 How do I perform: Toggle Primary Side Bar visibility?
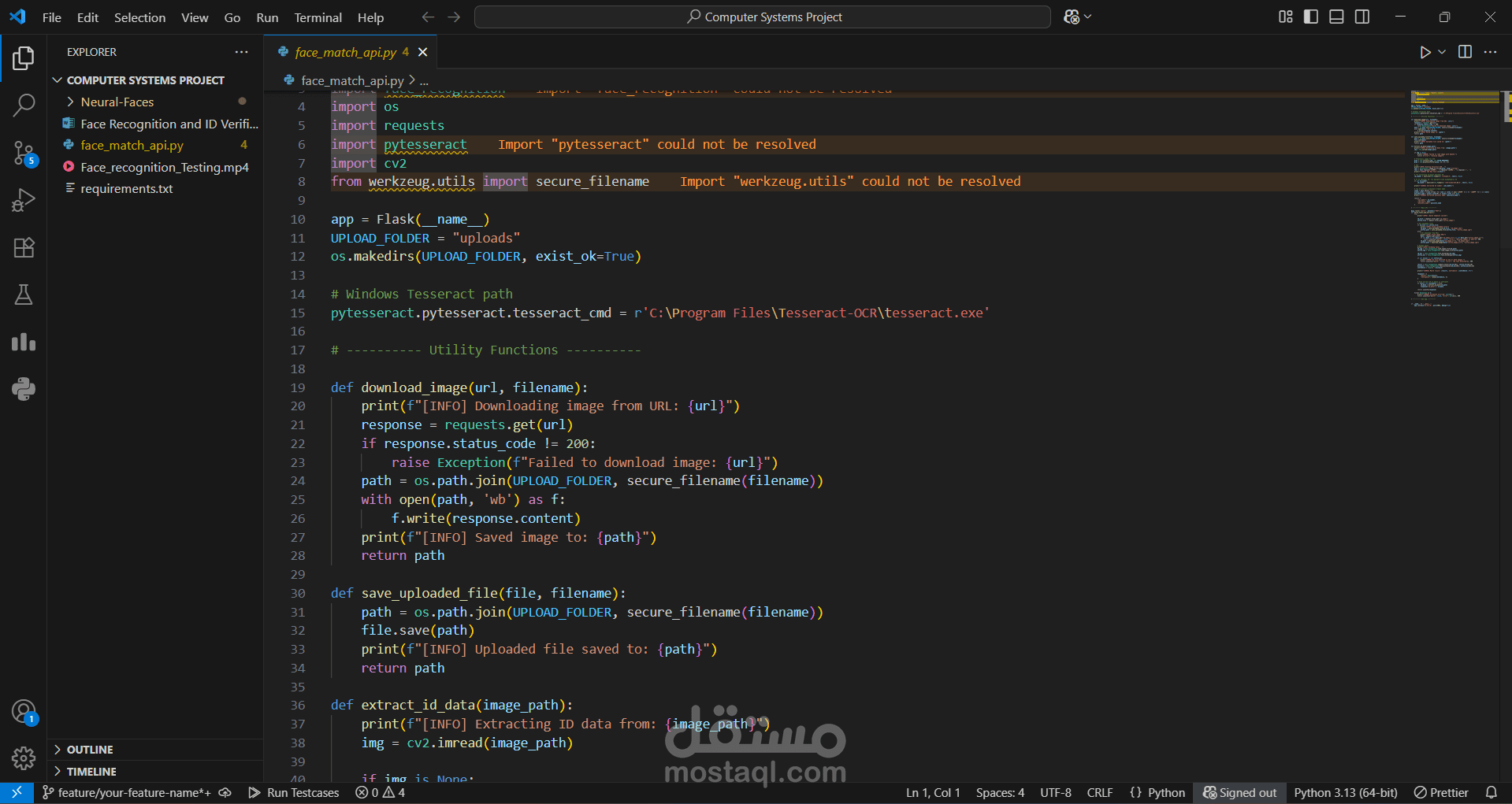(1311, 17)
